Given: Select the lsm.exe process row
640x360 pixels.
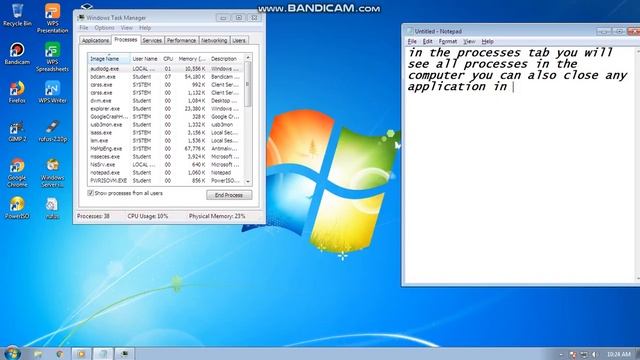Looking at the screenshot, I should click(x=166, y=140).
